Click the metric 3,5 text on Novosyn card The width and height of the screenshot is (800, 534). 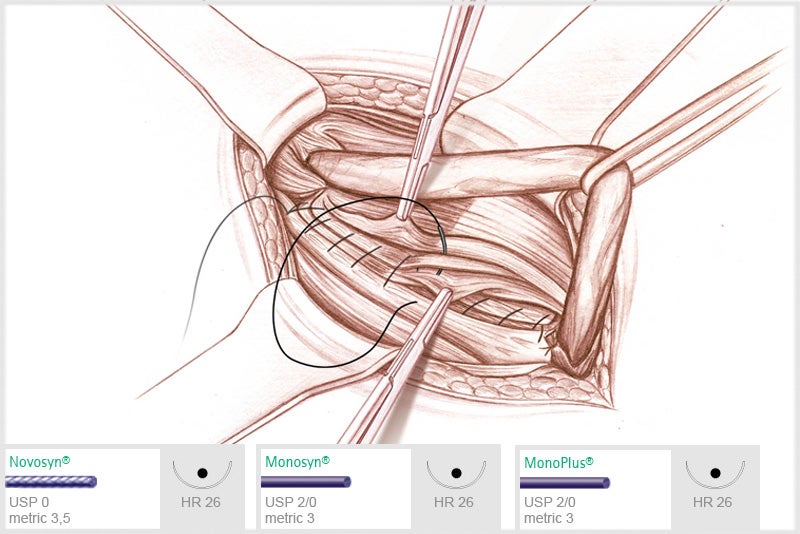pyautogui.click(x=40, y=518)
